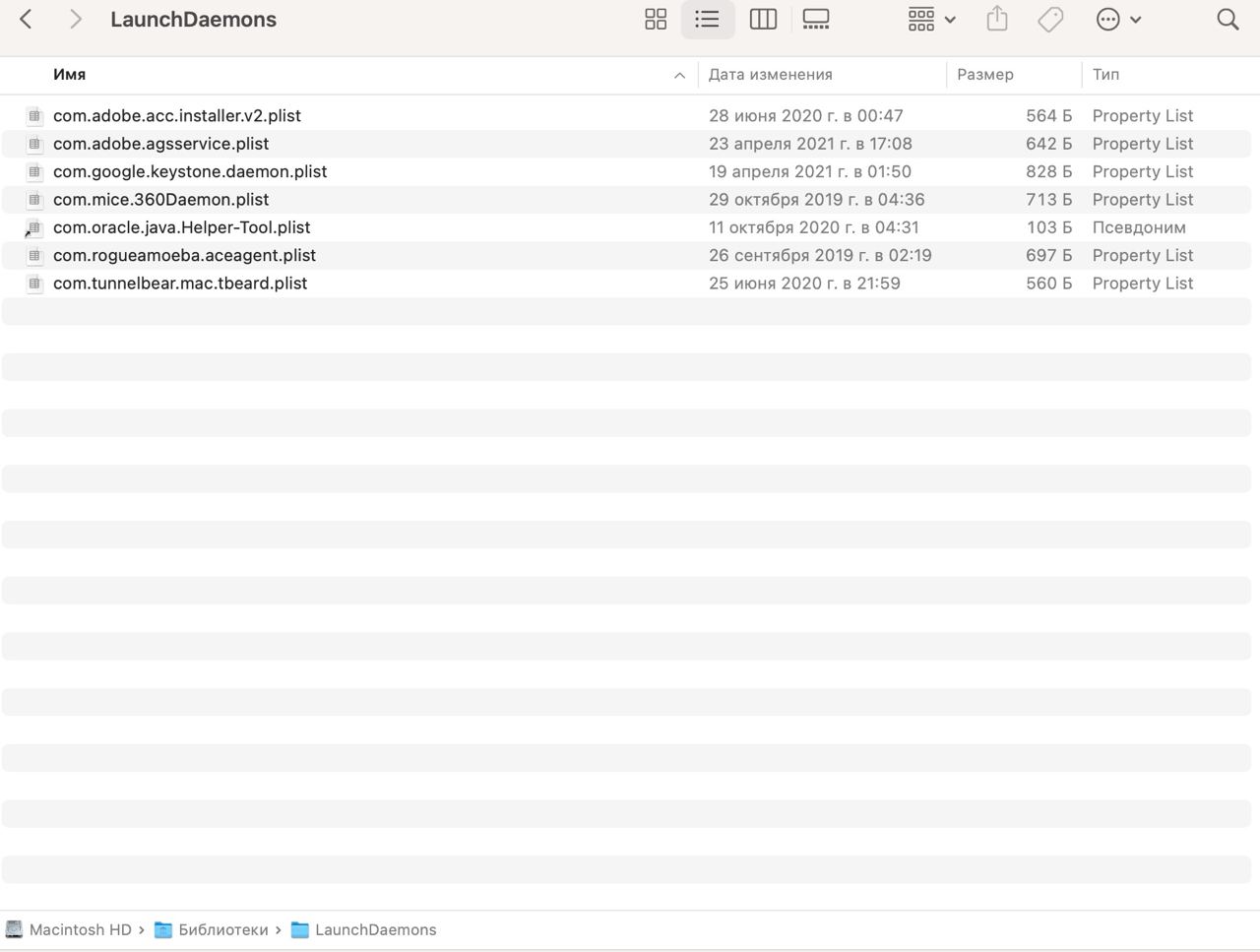Click the date 26 сентября 2019 г. в 02:19

820,255
